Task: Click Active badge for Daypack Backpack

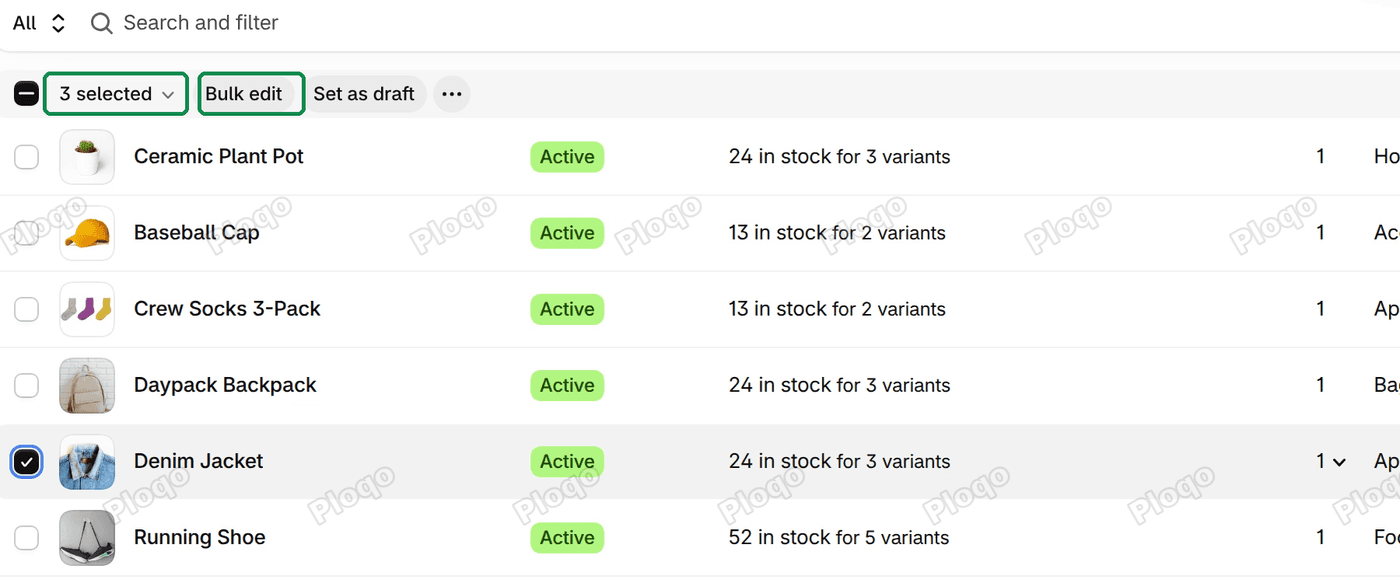Action: click(567, 386)
